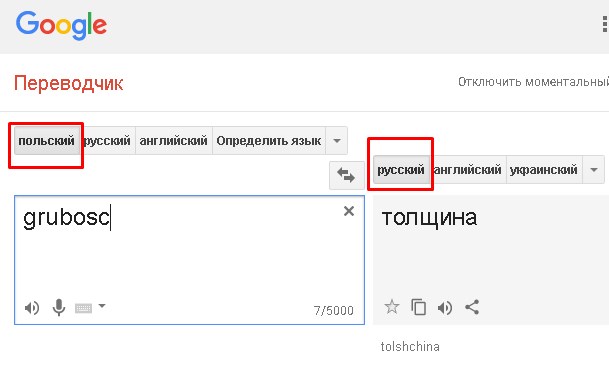
Task: Click the Google logo
Action: (x=61, y=25)
